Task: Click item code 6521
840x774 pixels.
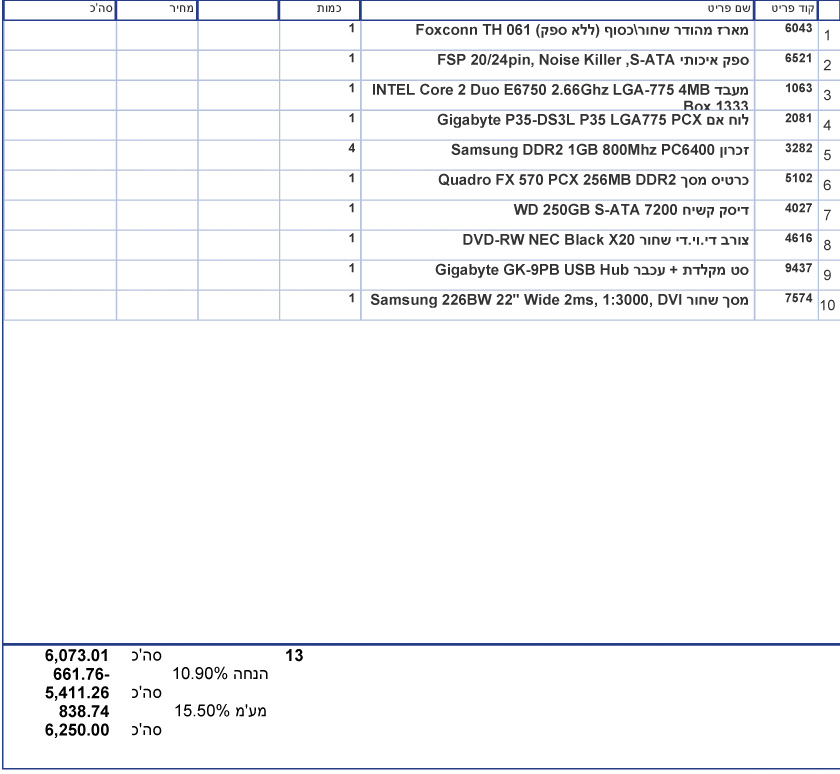Action: pyautogui.click(x=798, y=58)
